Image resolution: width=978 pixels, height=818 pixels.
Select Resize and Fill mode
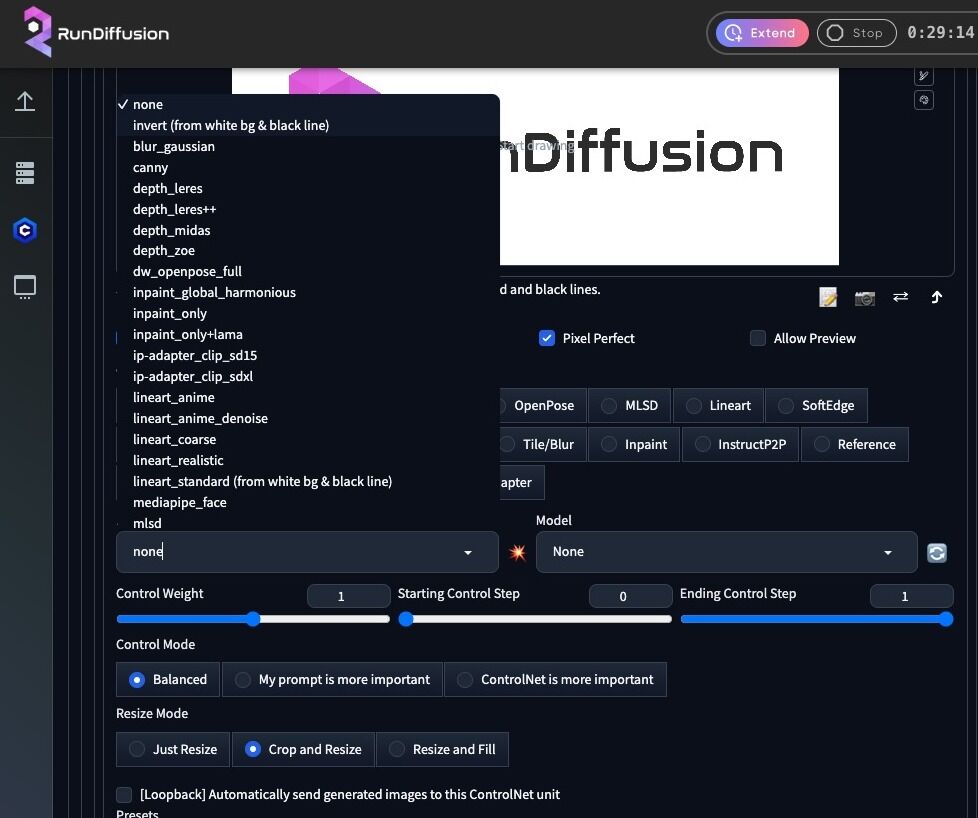tap(442, 749)
